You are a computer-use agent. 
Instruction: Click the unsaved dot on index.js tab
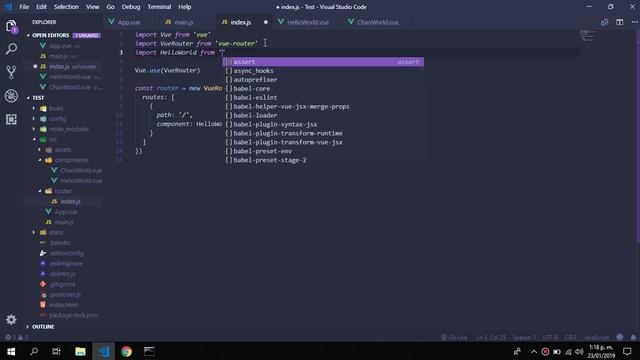coord(266,22)
